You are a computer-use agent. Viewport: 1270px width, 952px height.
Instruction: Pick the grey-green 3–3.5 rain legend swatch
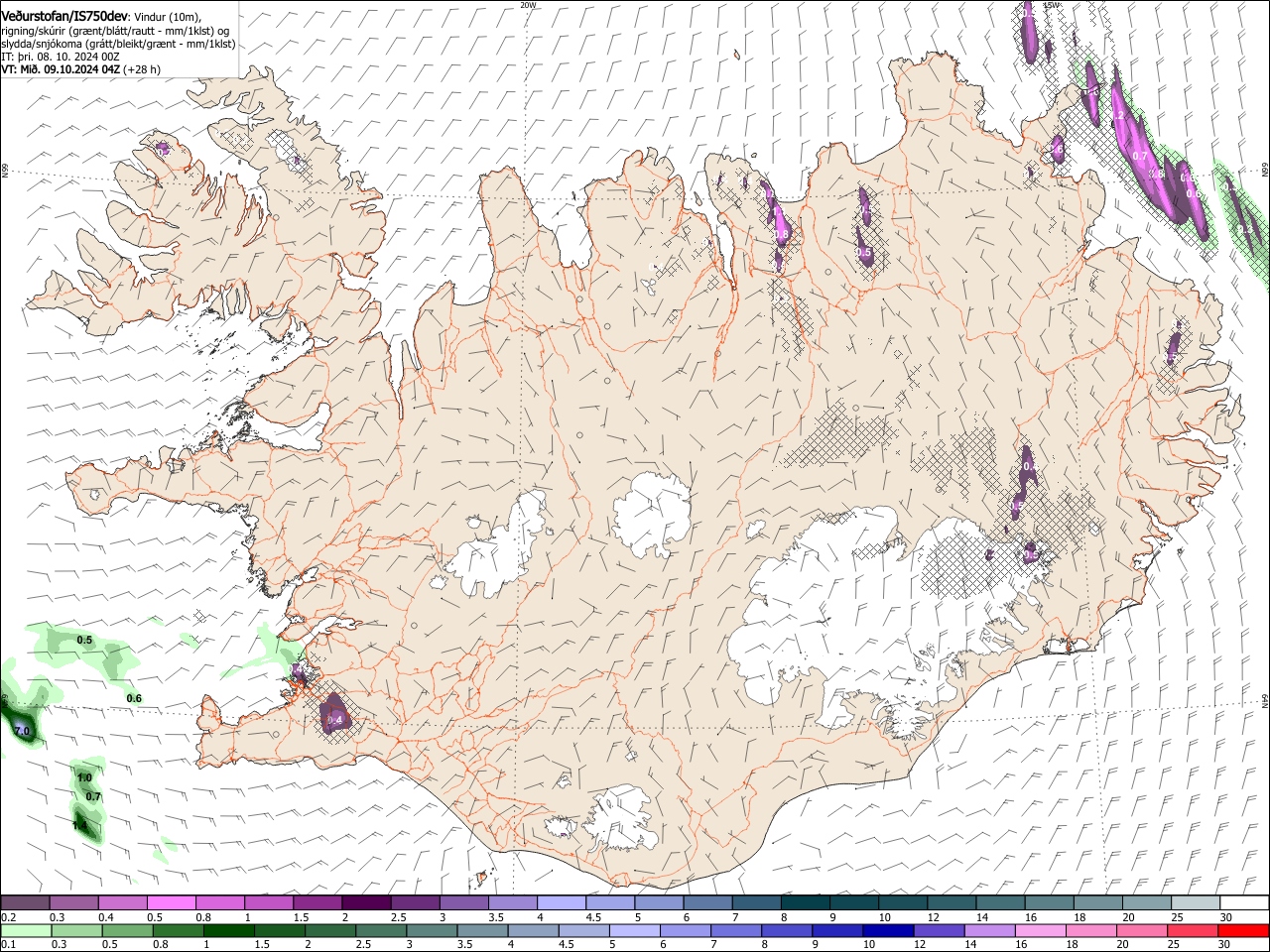(x=430, y=931)
